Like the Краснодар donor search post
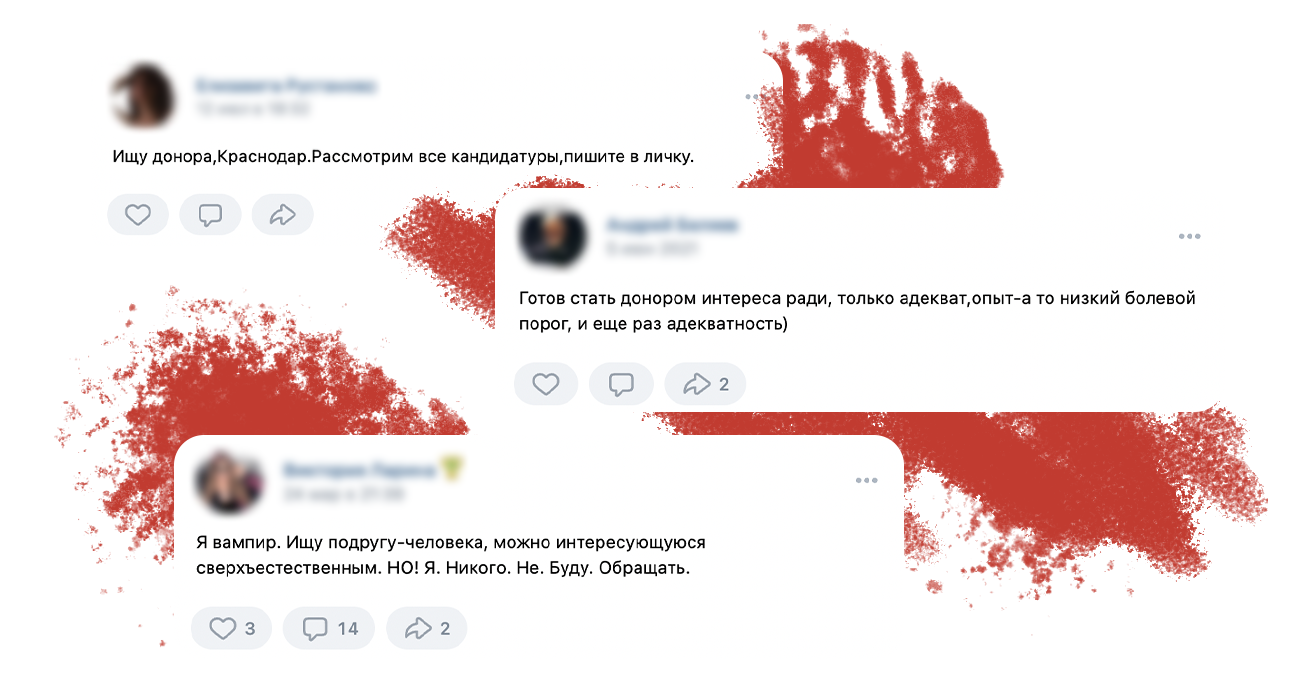1290x700 pixels. pos(138,214)
